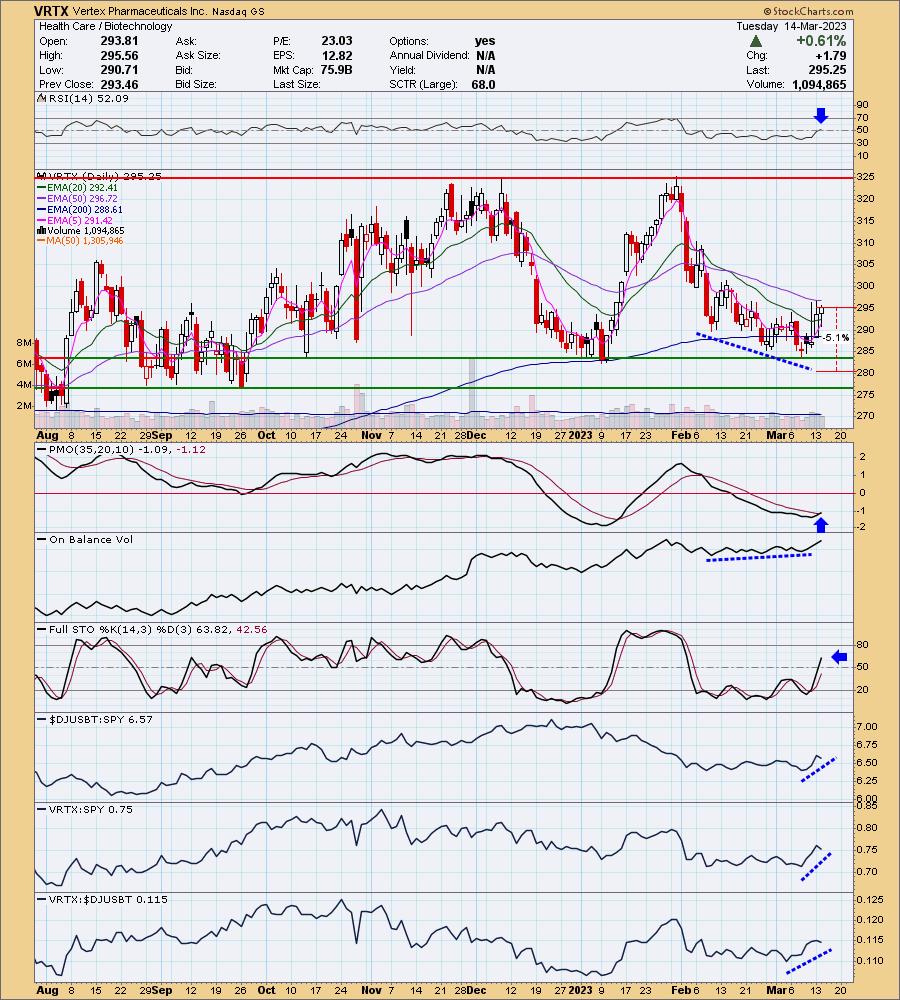Click the 300 price axis label
Screen dimensions: 900x1000
pos(865,286)
